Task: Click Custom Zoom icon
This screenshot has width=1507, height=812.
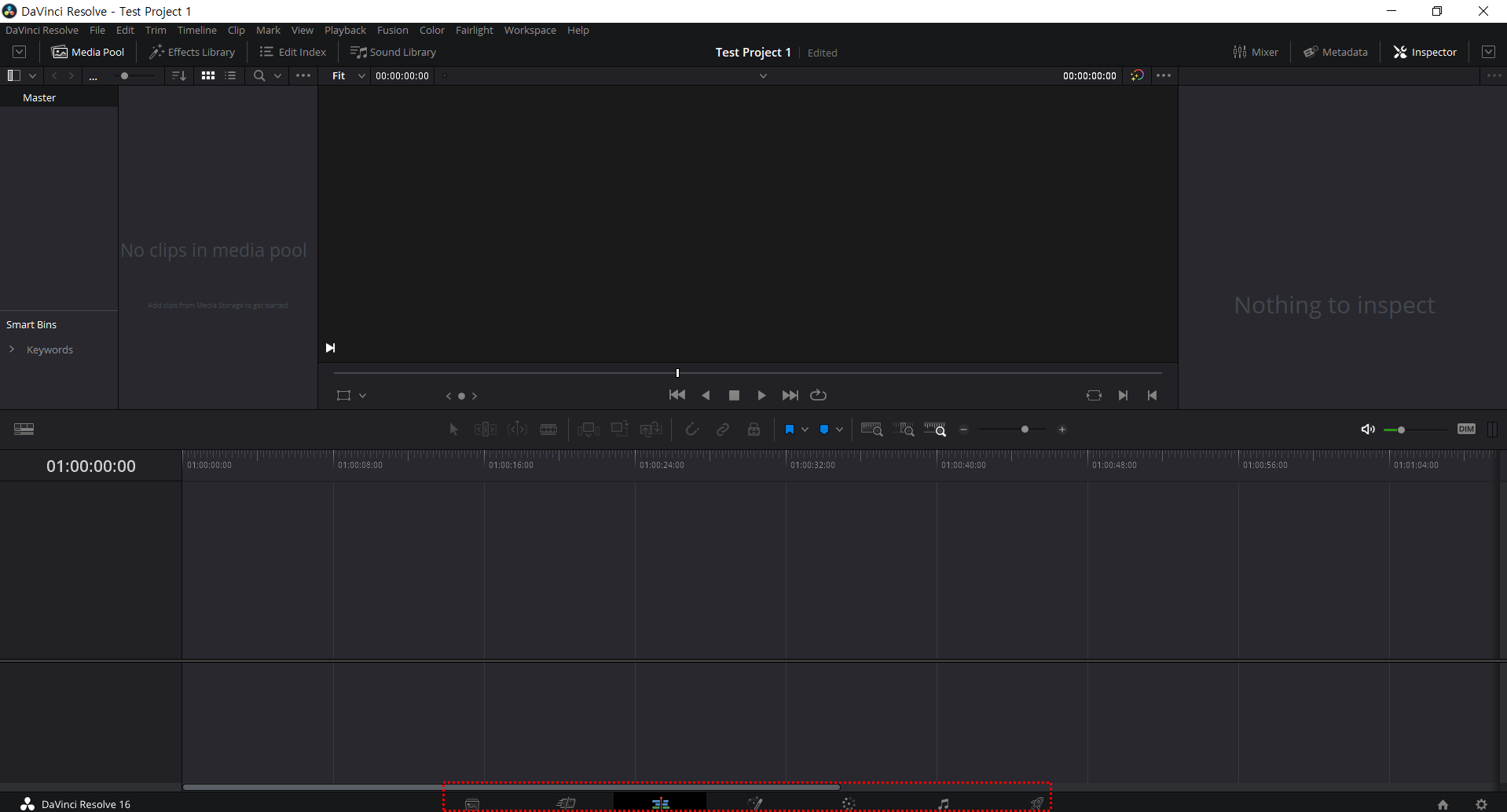Action: [935, 430]
